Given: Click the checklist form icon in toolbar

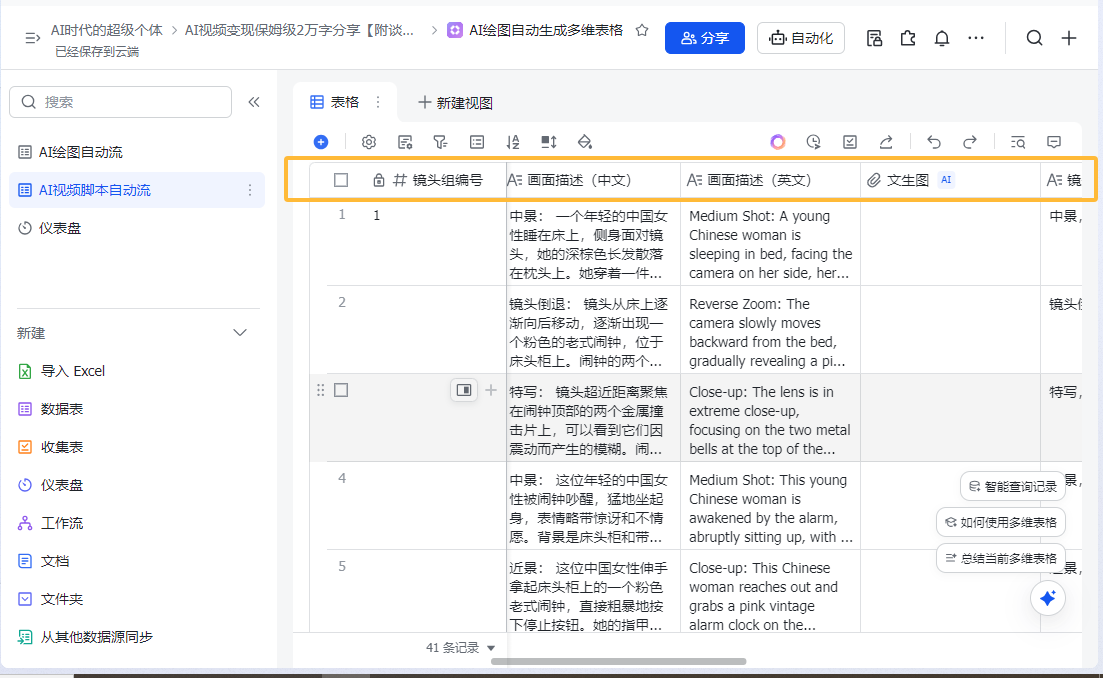Looking at the screenshot, I should coord(850,142).
